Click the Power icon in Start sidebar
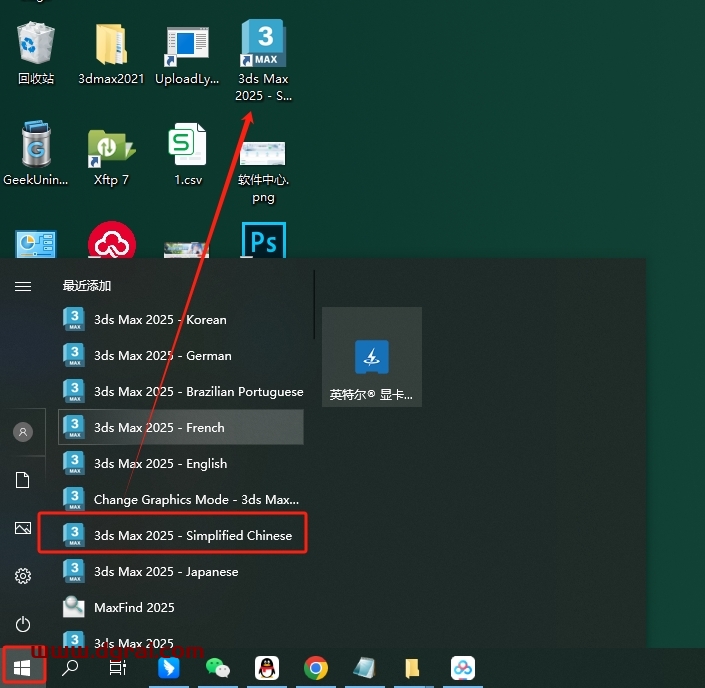This screenshot has height=688, width=705. click(x=23, y=624)
